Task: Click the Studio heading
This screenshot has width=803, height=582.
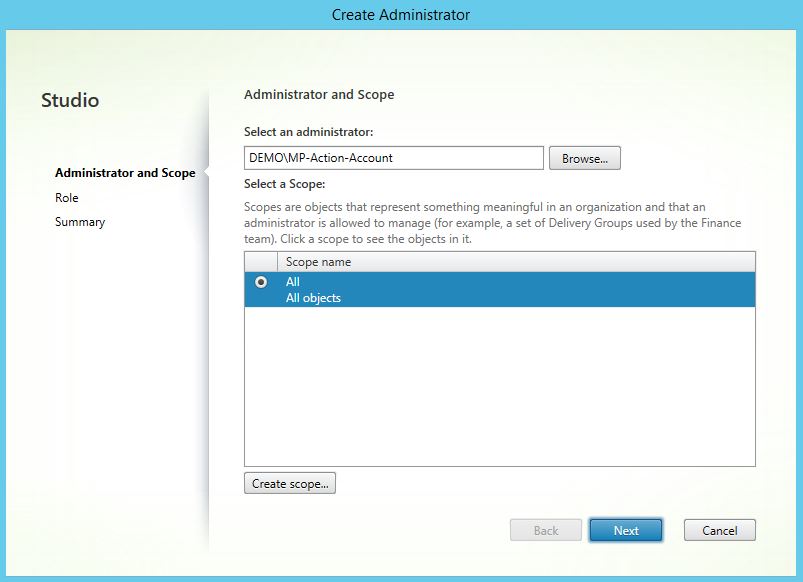Action: 70,101
